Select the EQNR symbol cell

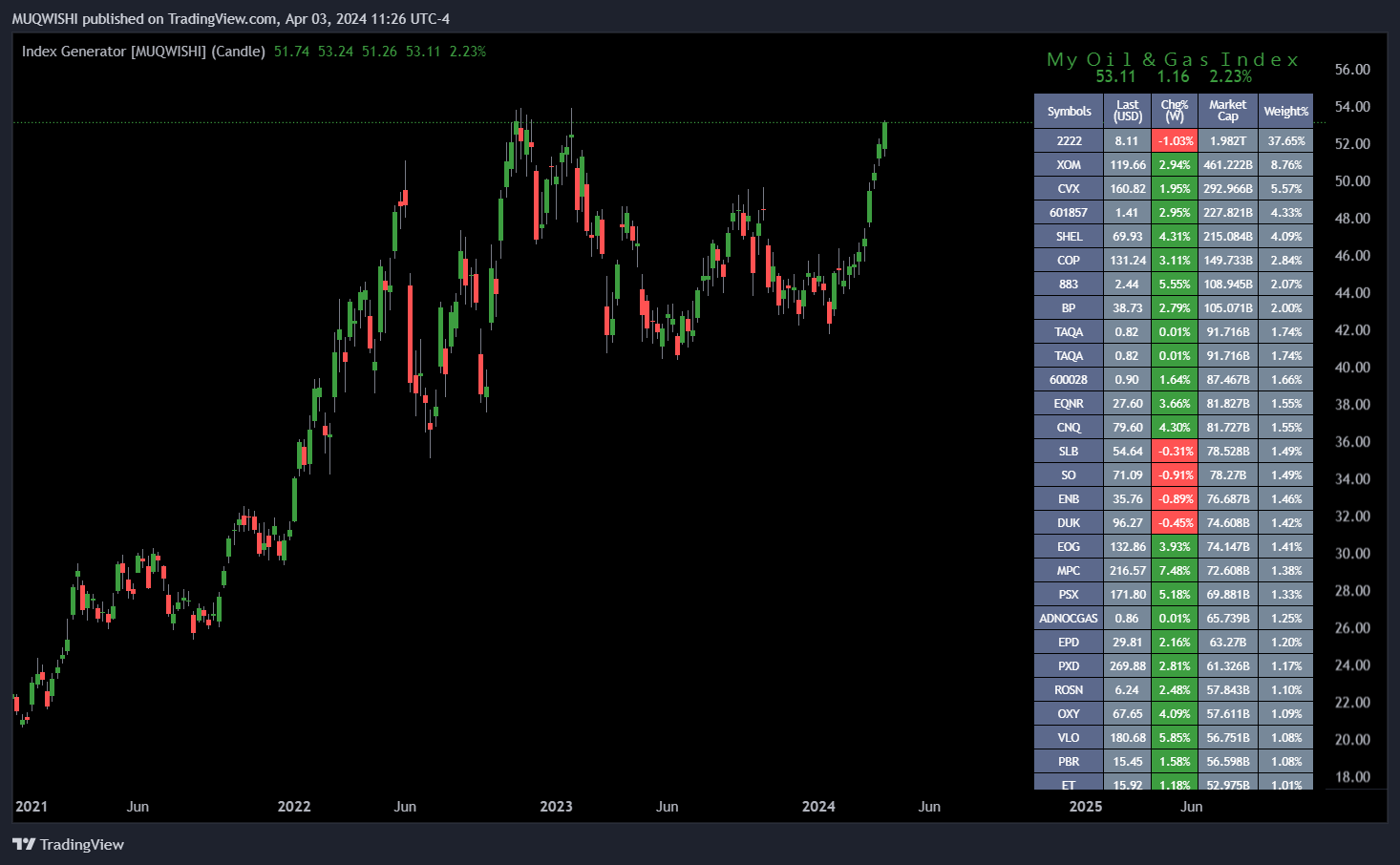pyautogui.click(x=1069, y=403)
